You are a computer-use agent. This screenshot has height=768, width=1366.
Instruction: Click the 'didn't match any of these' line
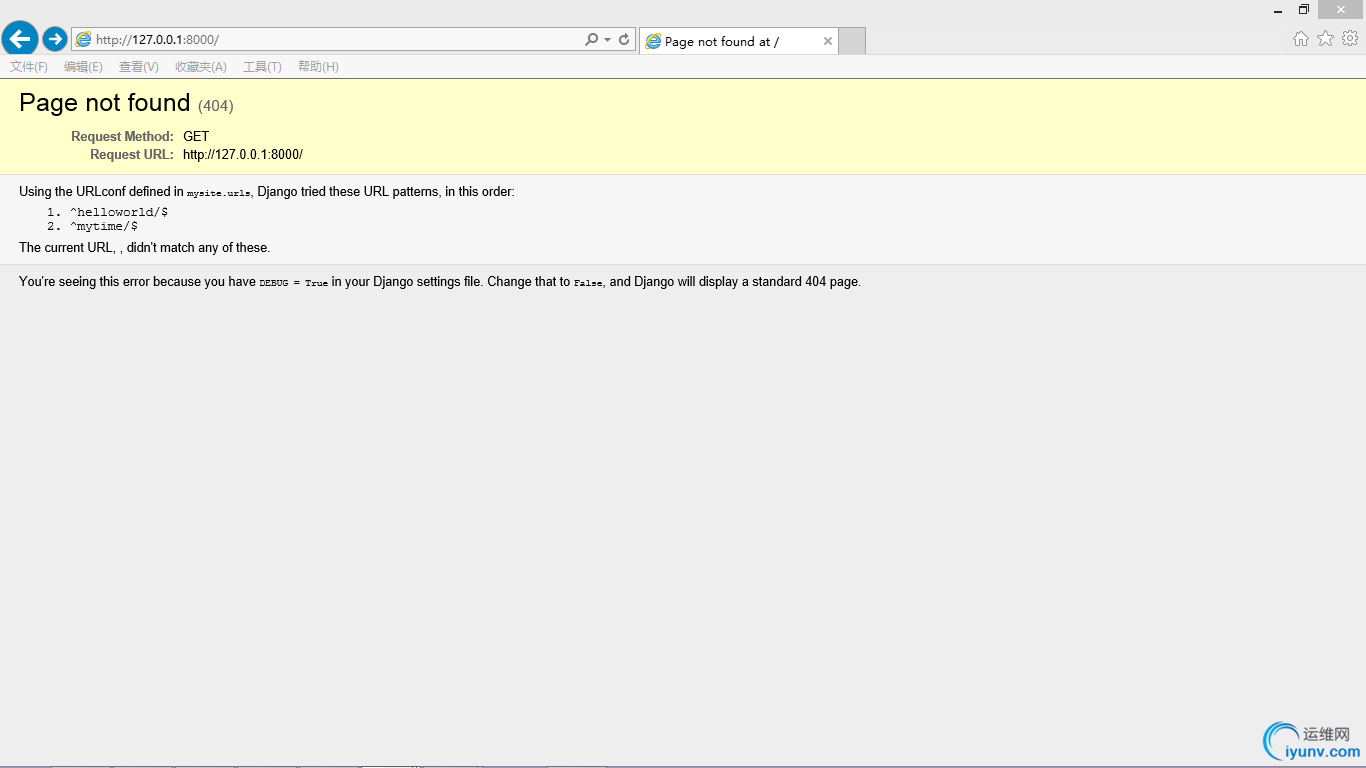(x=145, y=248)
